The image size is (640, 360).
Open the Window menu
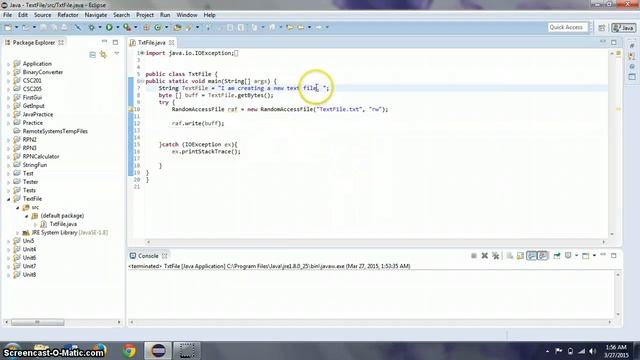(x=187, y=15)
